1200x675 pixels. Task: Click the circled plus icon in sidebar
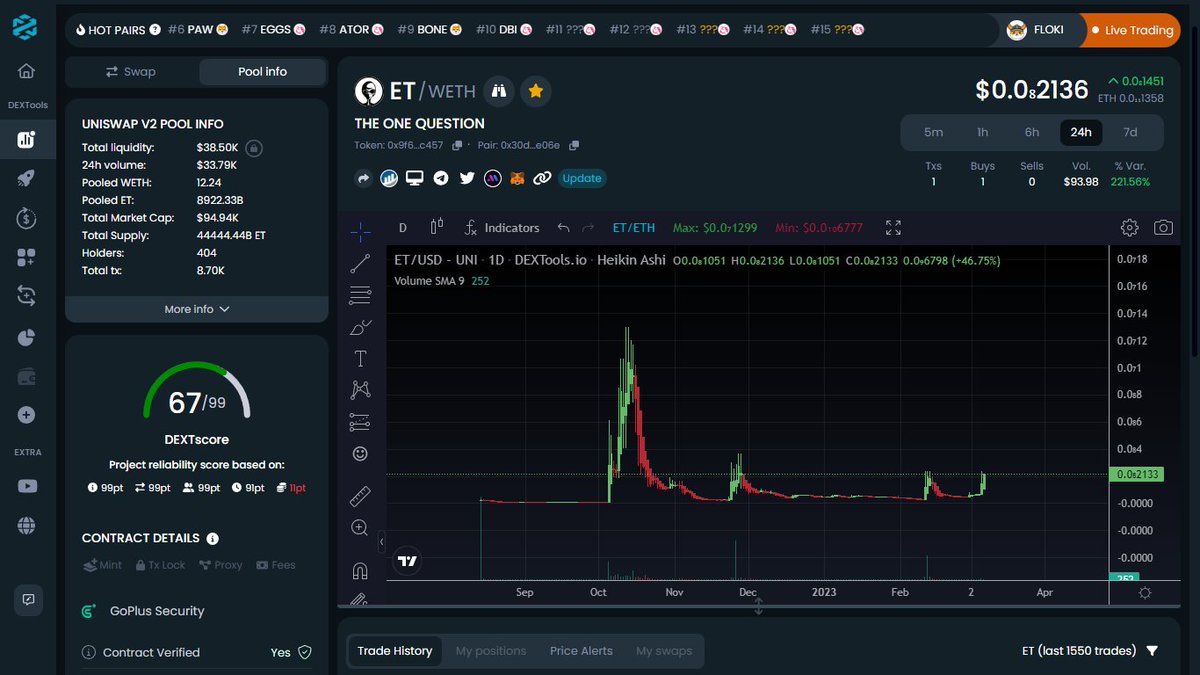(x=26, y=414)
